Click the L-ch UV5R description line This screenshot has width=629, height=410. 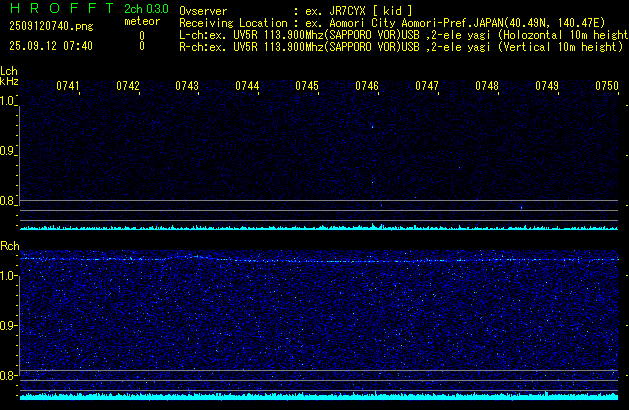(x=404, y=35)
